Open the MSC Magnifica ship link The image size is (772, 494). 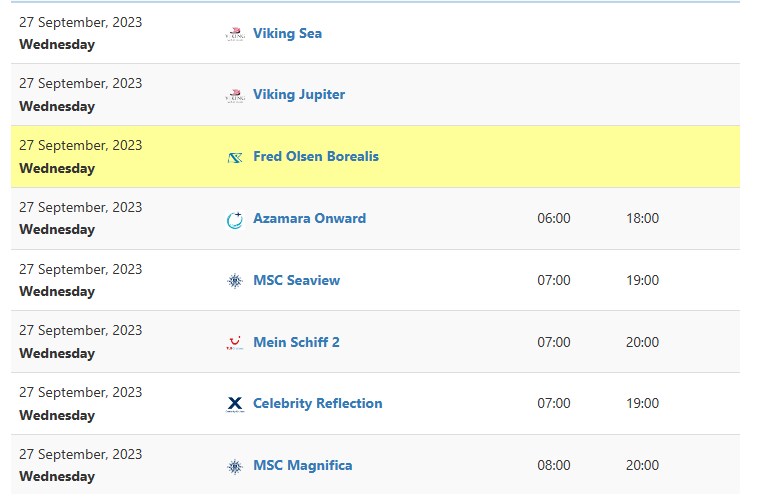pyautogui.click(x=303, y=465)
